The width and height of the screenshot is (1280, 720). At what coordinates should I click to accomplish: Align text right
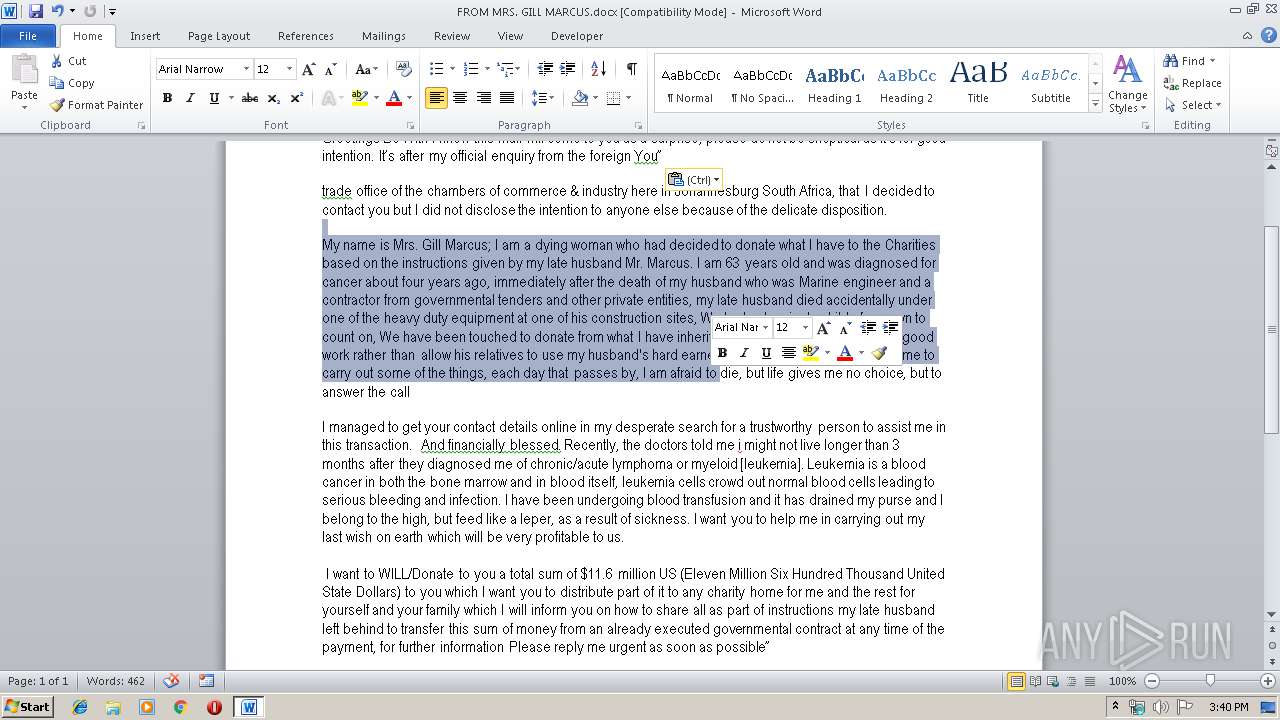tap(484, 98)
